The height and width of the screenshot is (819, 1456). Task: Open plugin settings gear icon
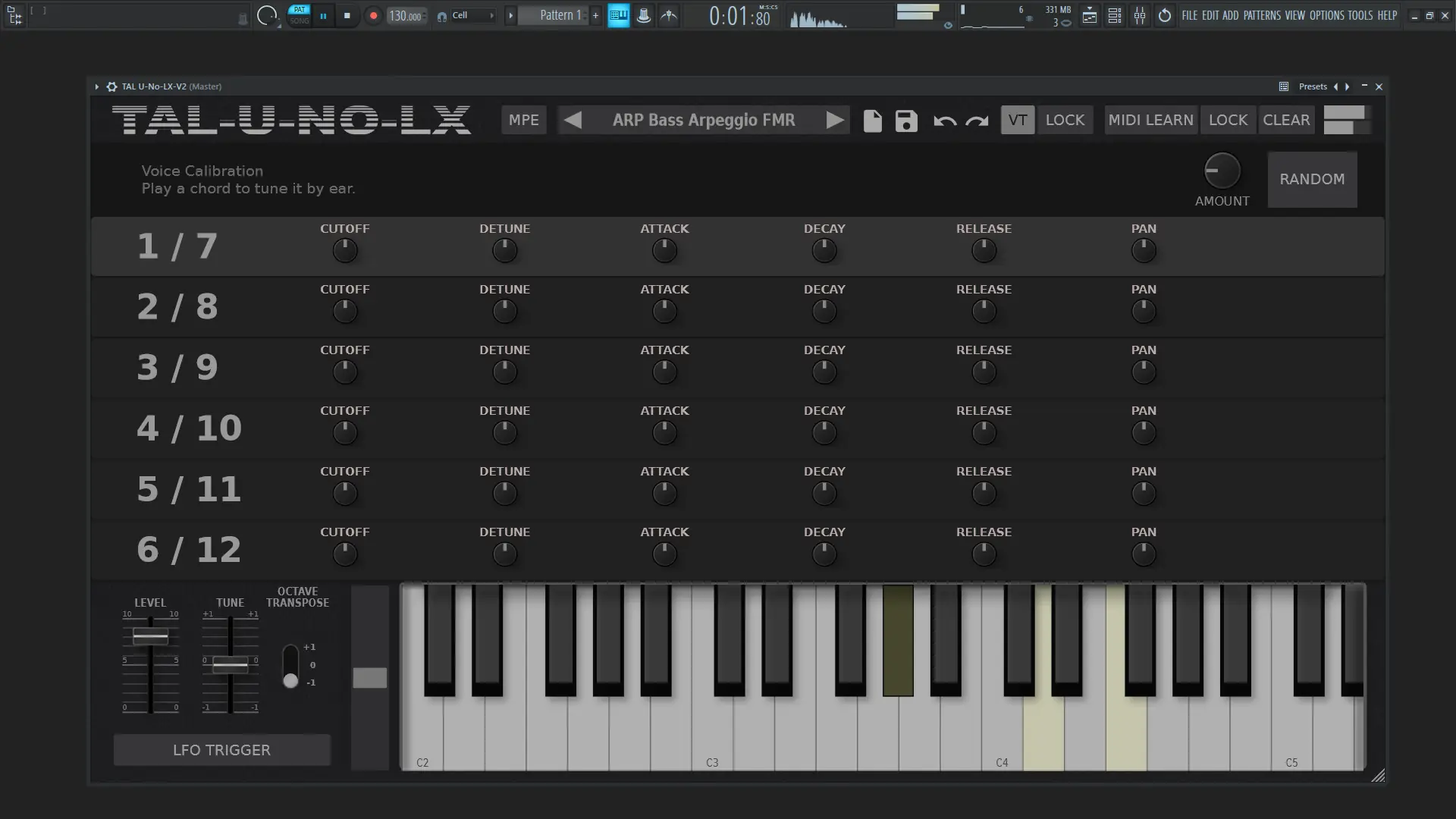tap(111, 86)
